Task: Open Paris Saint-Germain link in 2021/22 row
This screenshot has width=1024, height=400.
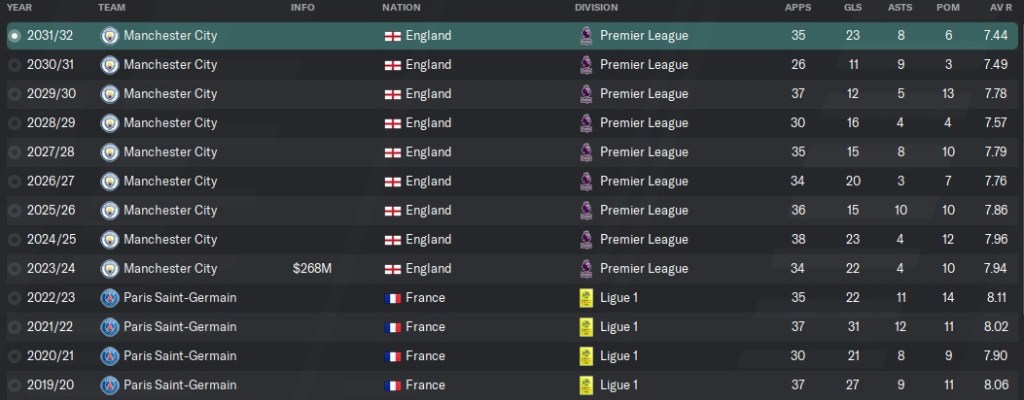Action: [x=180, y=327]
